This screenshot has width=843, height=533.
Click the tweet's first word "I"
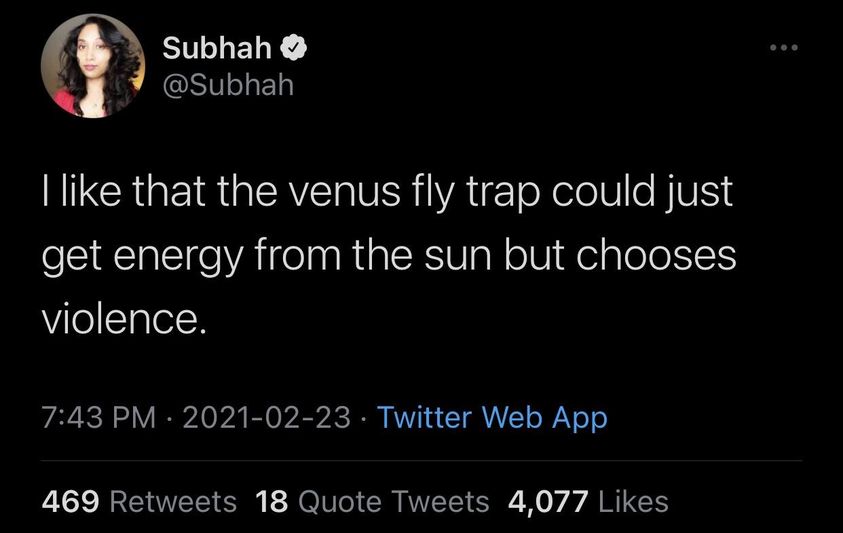pos(47,193)
